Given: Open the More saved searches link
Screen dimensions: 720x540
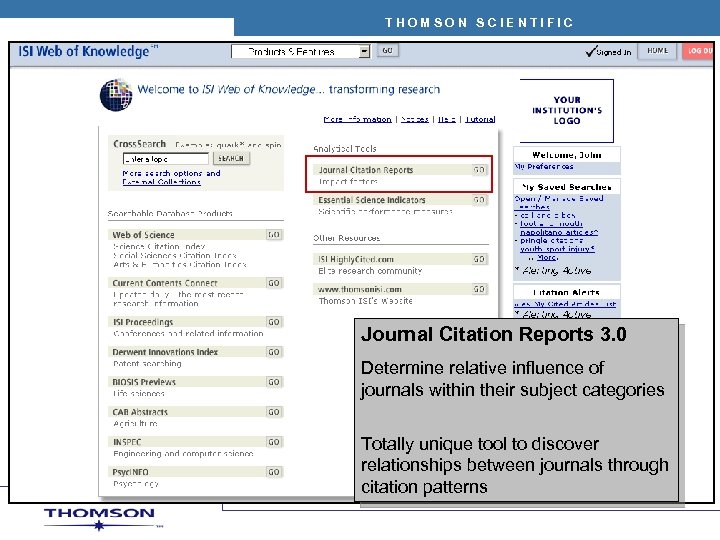Looking at the screenshot, I should (x=546, y=258).
